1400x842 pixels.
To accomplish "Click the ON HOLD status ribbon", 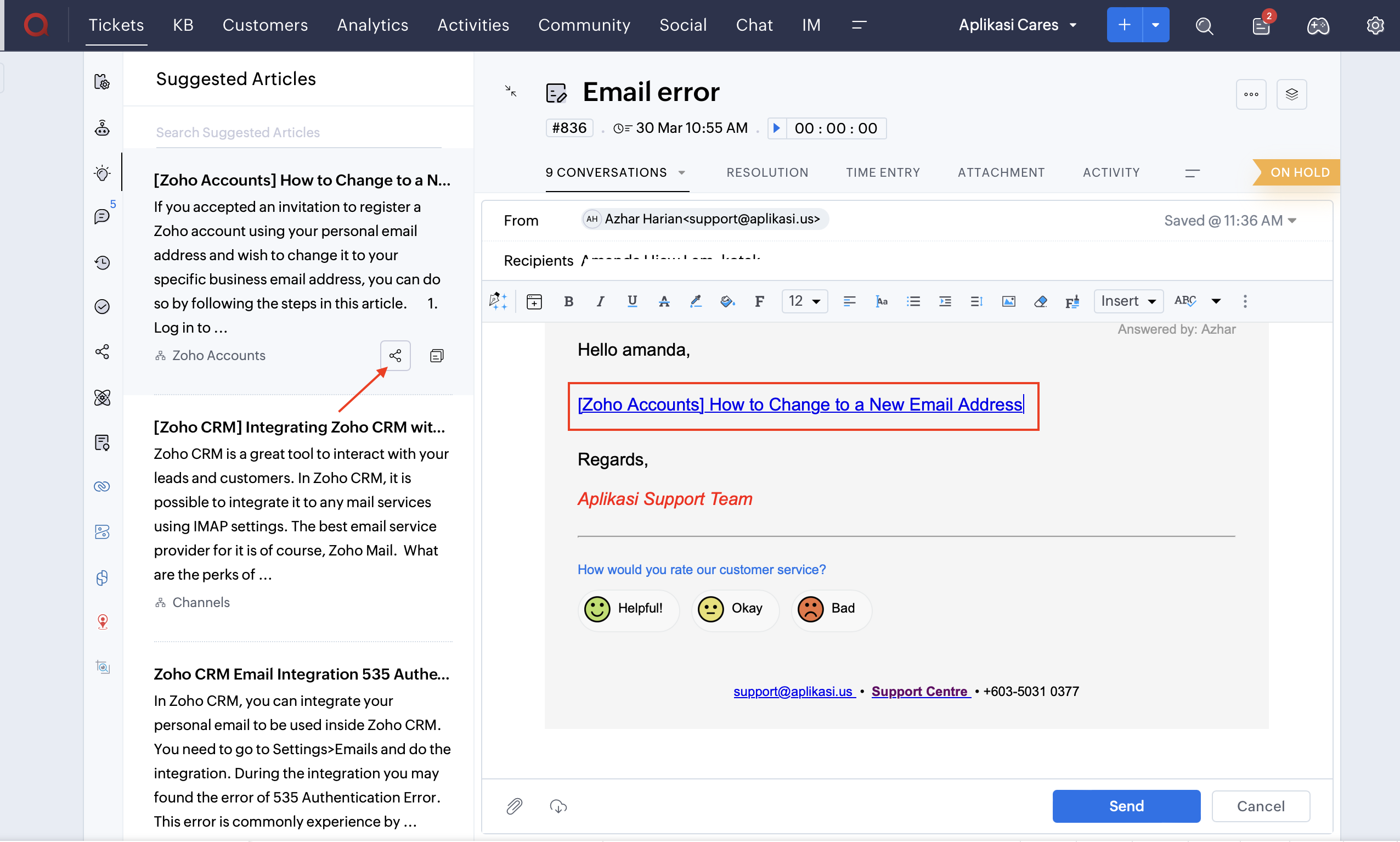I will coord(1296,172).
